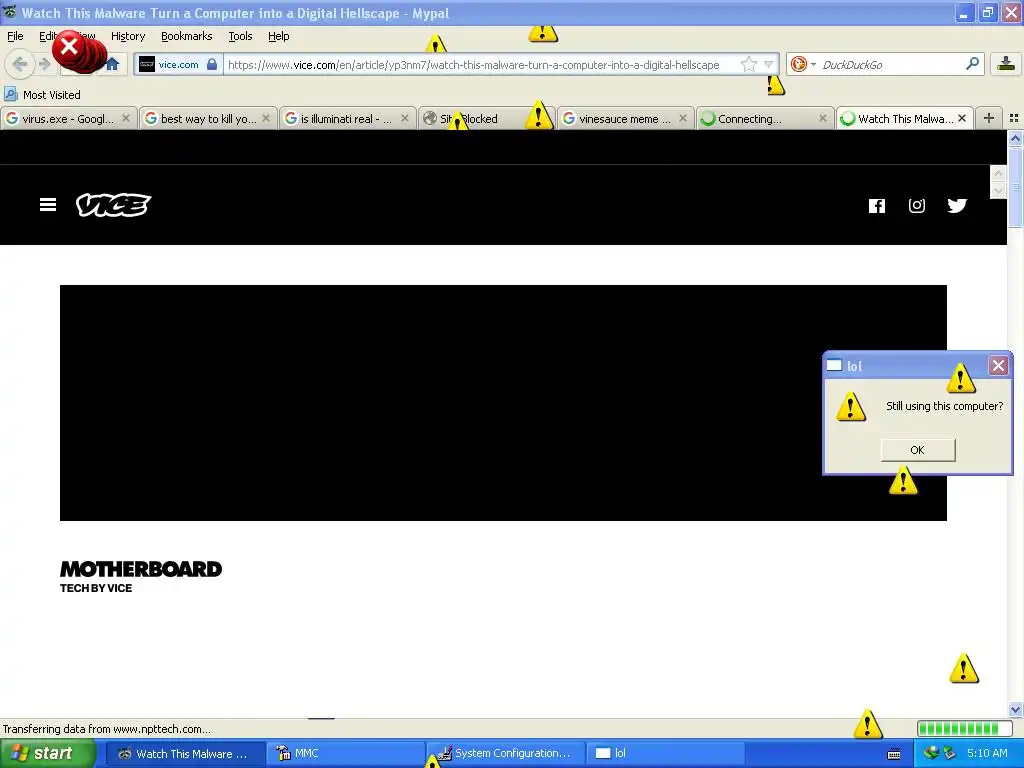The width and height of the screenshot is (1024, 768).
Task: Open VICE Twitter page icon
Action: point(957,206)
